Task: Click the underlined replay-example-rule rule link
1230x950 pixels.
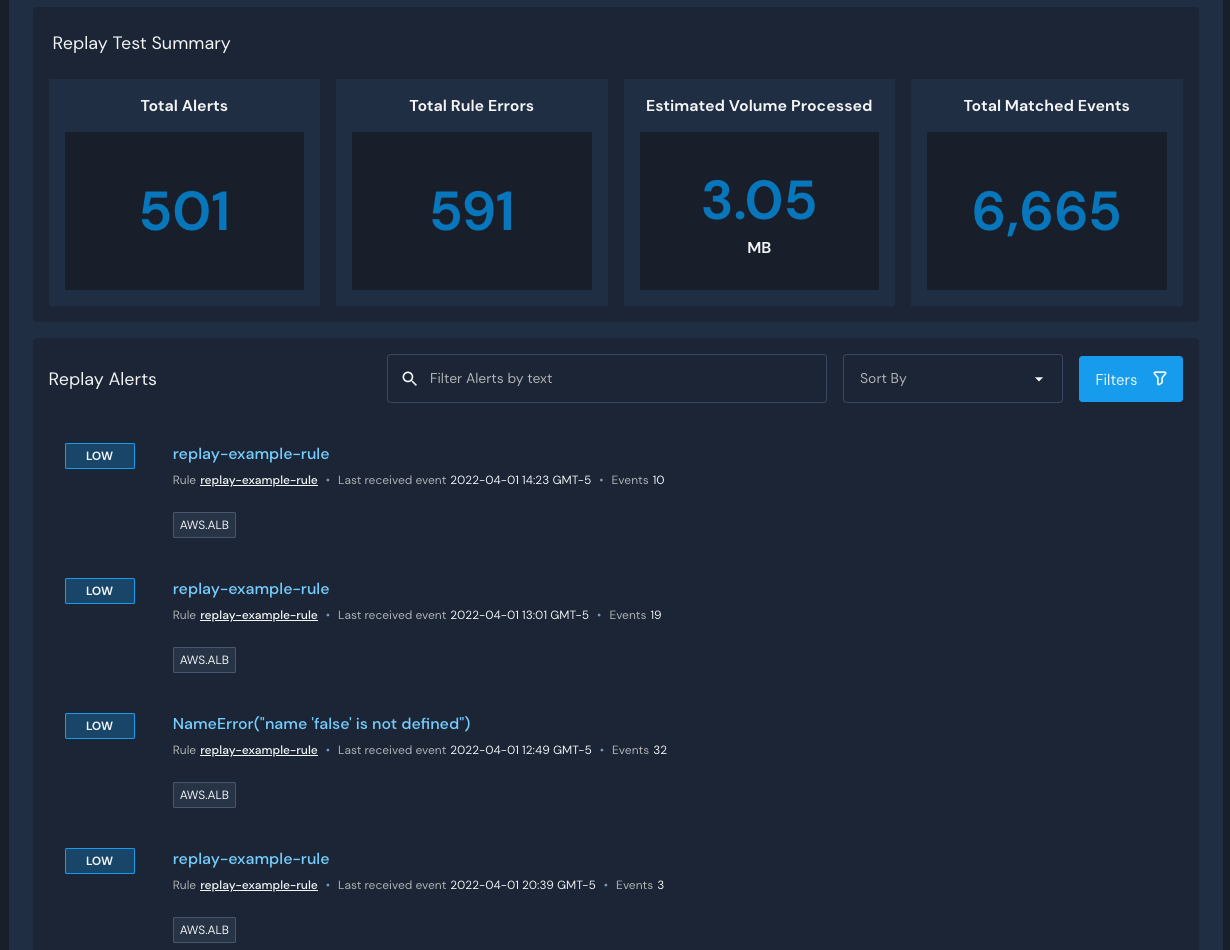Action: tap(258, 480)
